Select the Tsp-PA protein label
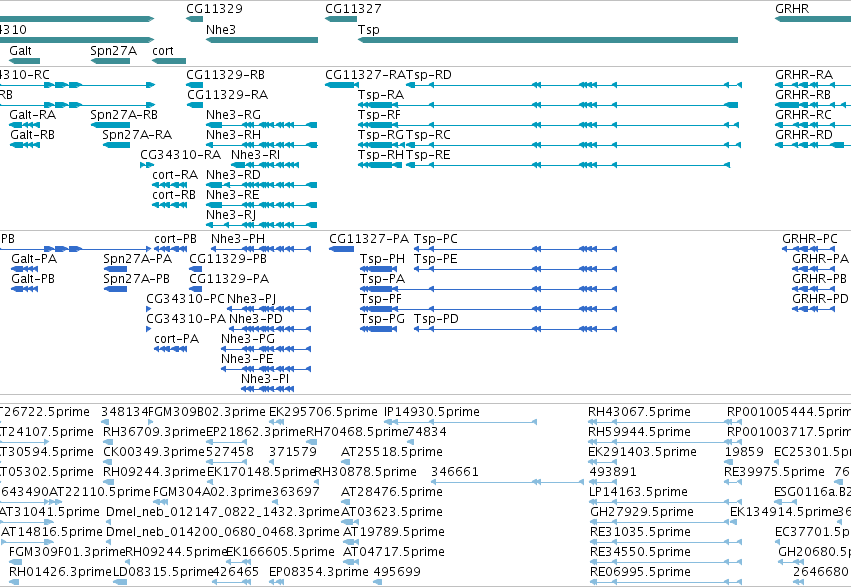 (x=382, y=279)
